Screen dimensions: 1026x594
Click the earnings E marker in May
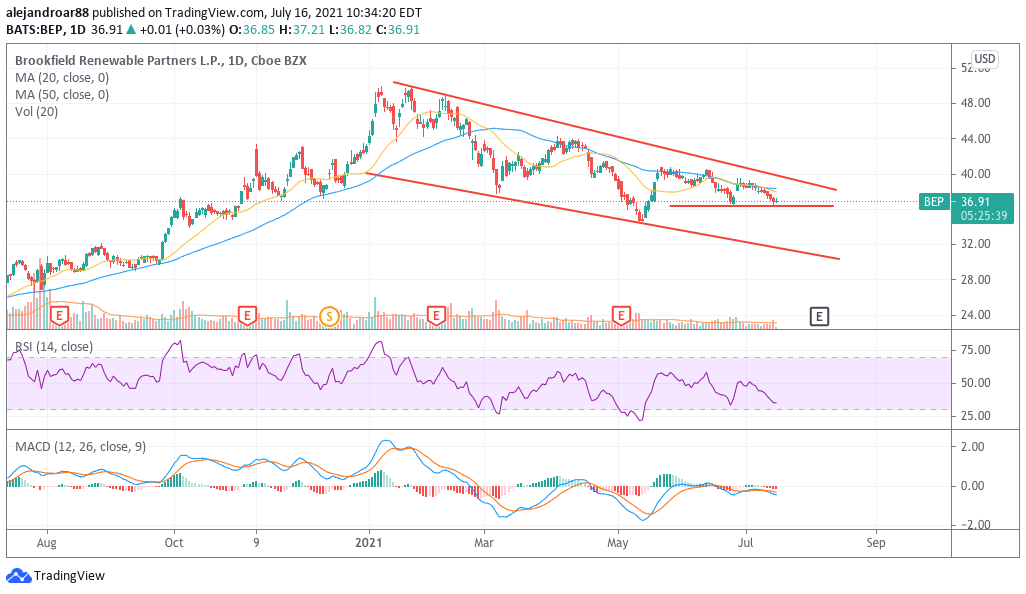click(x=621, y=317)
